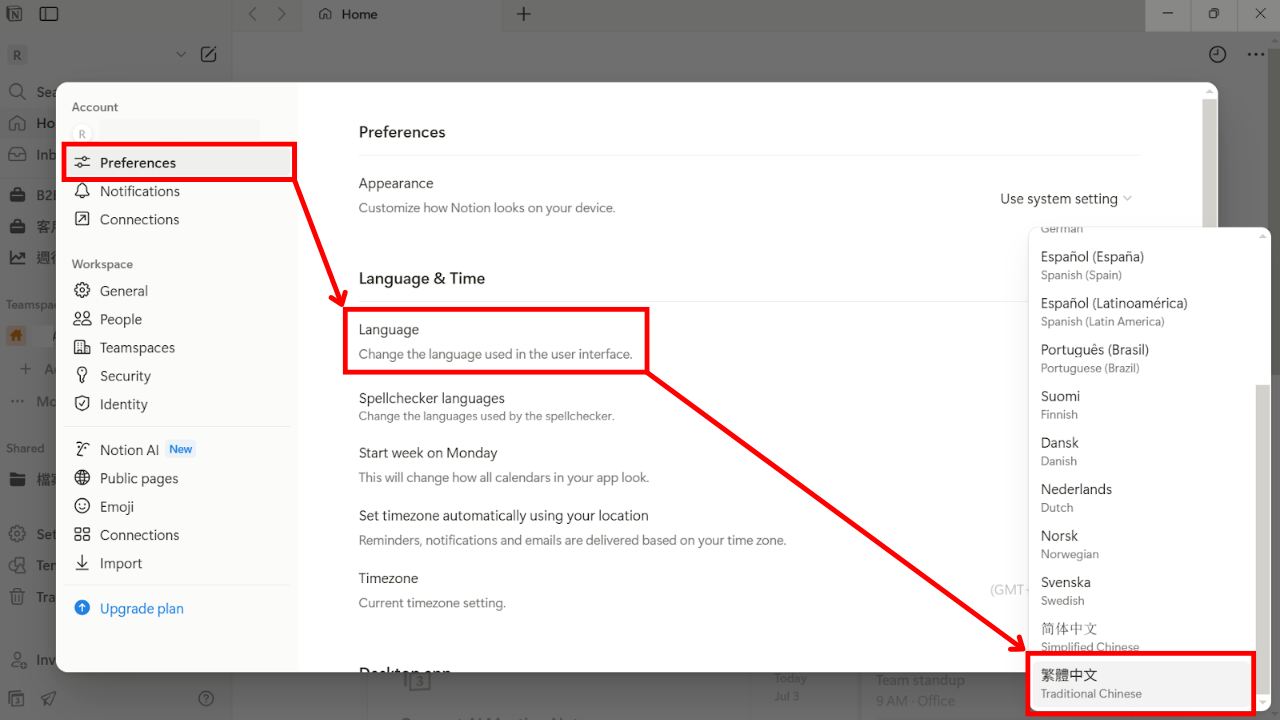Screen dimensions: 1280x720
Task: Click the megaphone icon at sidebar bottom
Action: (x=48, y=698)
